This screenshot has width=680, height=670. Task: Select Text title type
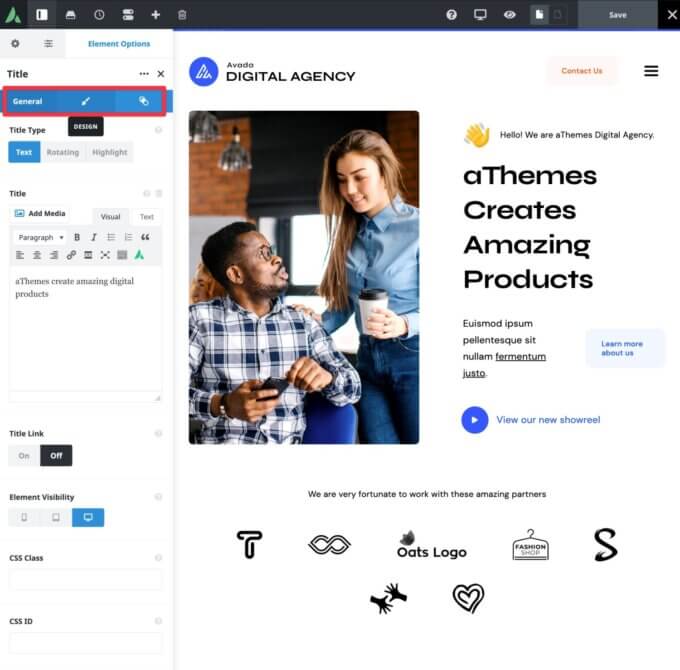pyautogui.click(x=24, y=152)
